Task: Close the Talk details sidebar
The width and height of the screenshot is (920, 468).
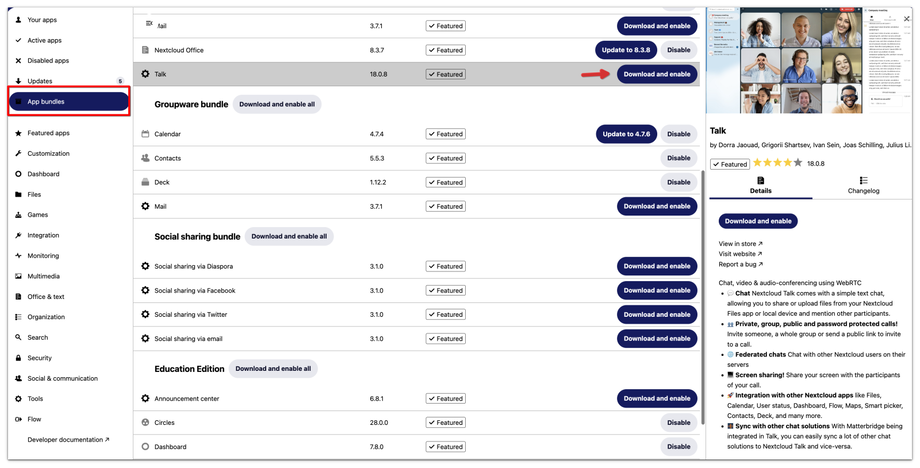Action: (906, 19)
